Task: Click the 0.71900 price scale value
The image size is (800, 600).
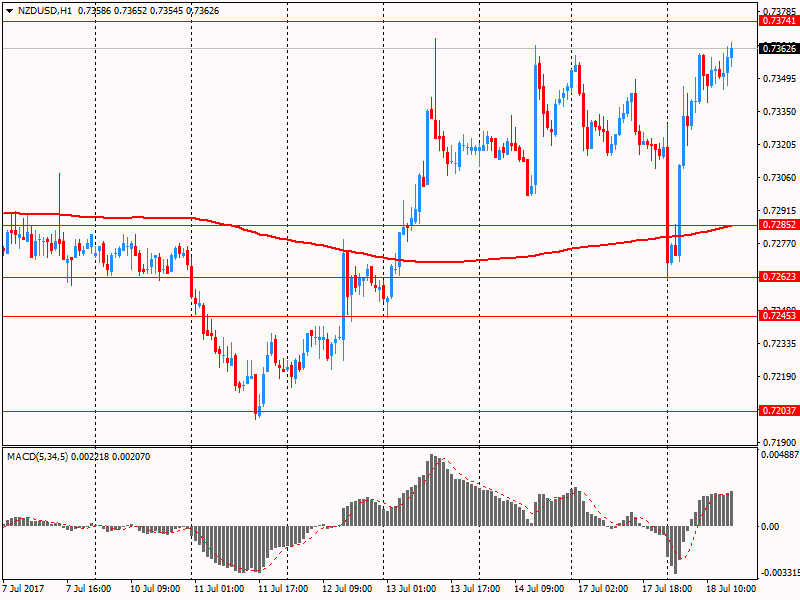Action: coord(780,443)
